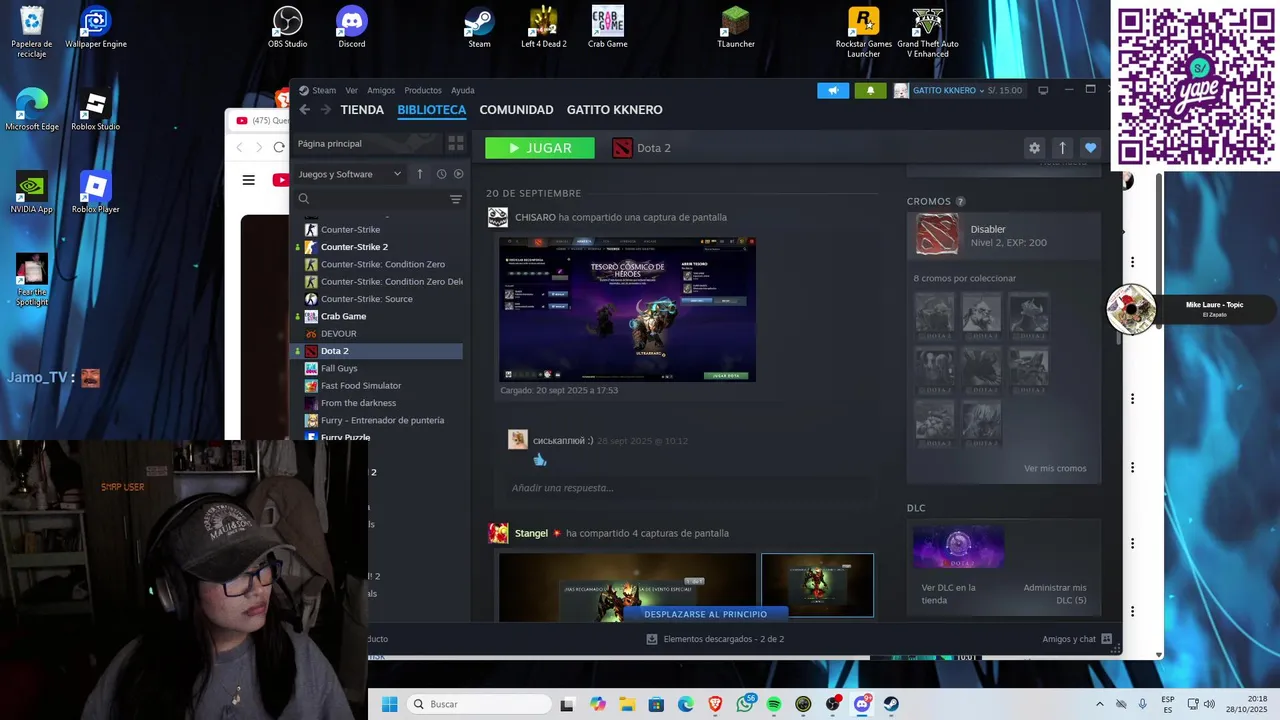
Task: Open TLauncher desktop icon
Action: 735,27
